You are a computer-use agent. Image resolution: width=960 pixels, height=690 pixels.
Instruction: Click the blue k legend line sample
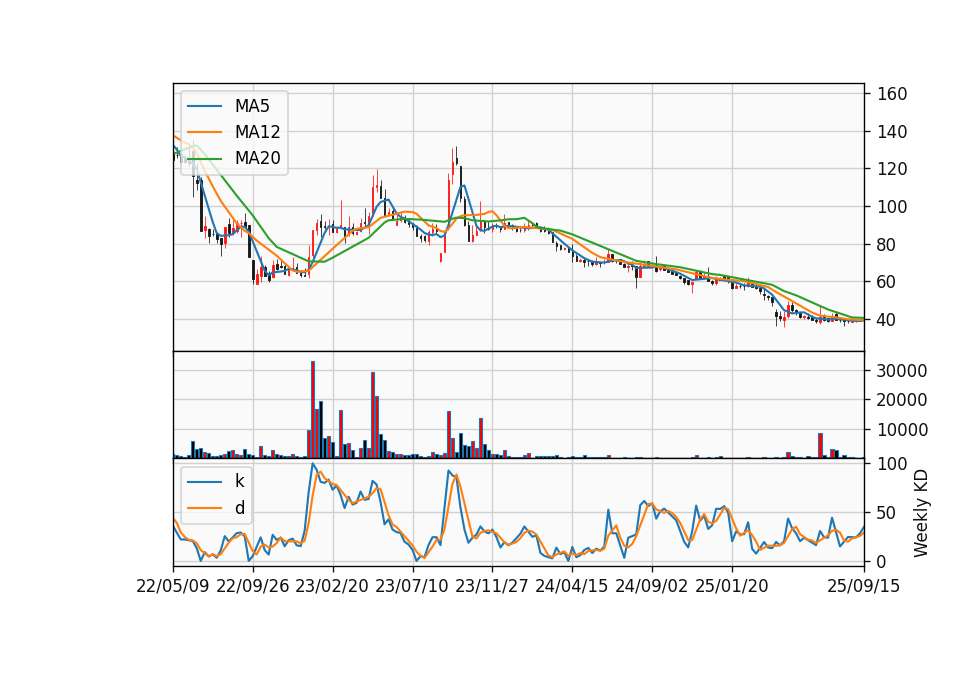click(x=204, y=482)
